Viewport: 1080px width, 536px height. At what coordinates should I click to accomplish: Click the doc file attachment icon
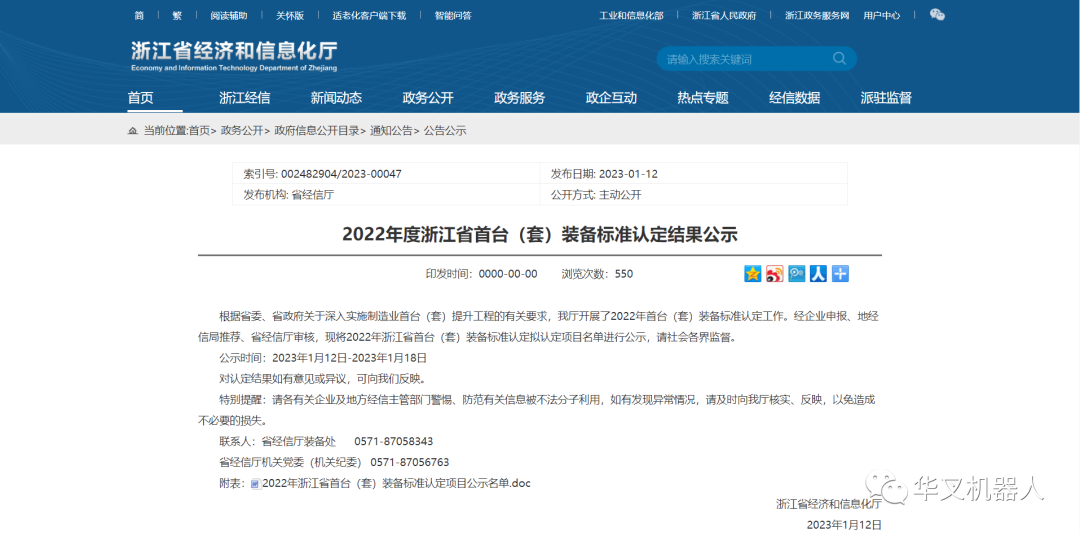pyautogui.click(x=255, y=484)
